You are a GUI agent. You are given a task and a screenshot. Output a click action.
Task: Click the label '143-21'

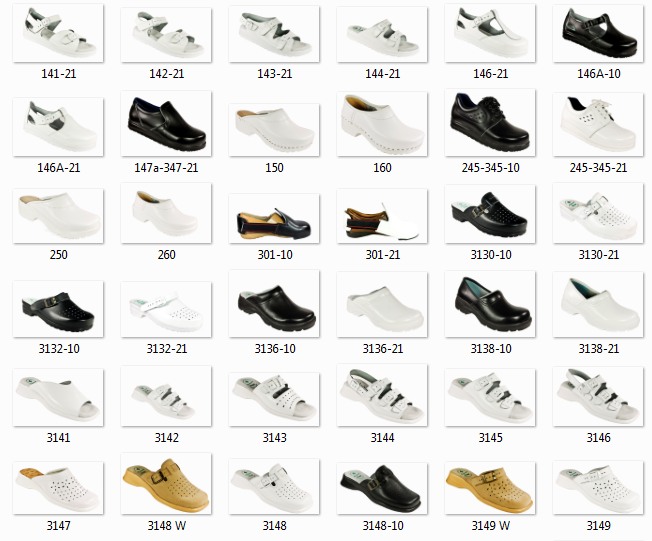274,74
